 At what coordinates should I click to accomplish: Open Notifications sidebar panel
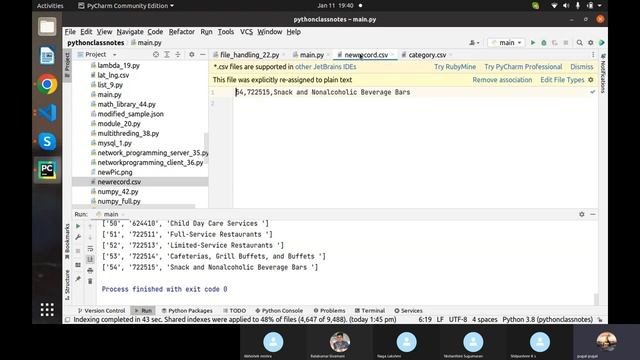603,73
